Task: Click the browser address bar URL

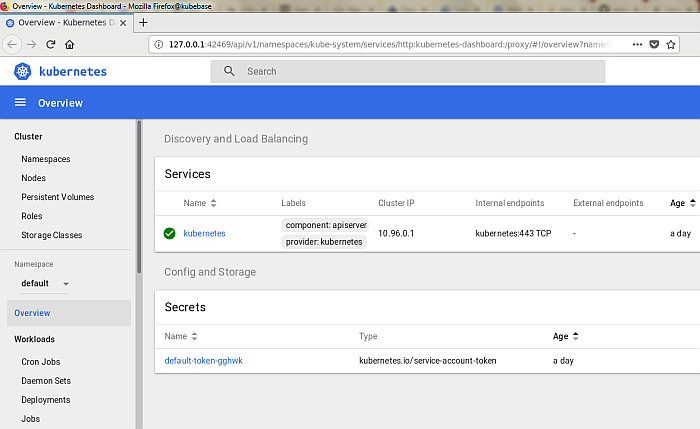Action: pos(388,44)
